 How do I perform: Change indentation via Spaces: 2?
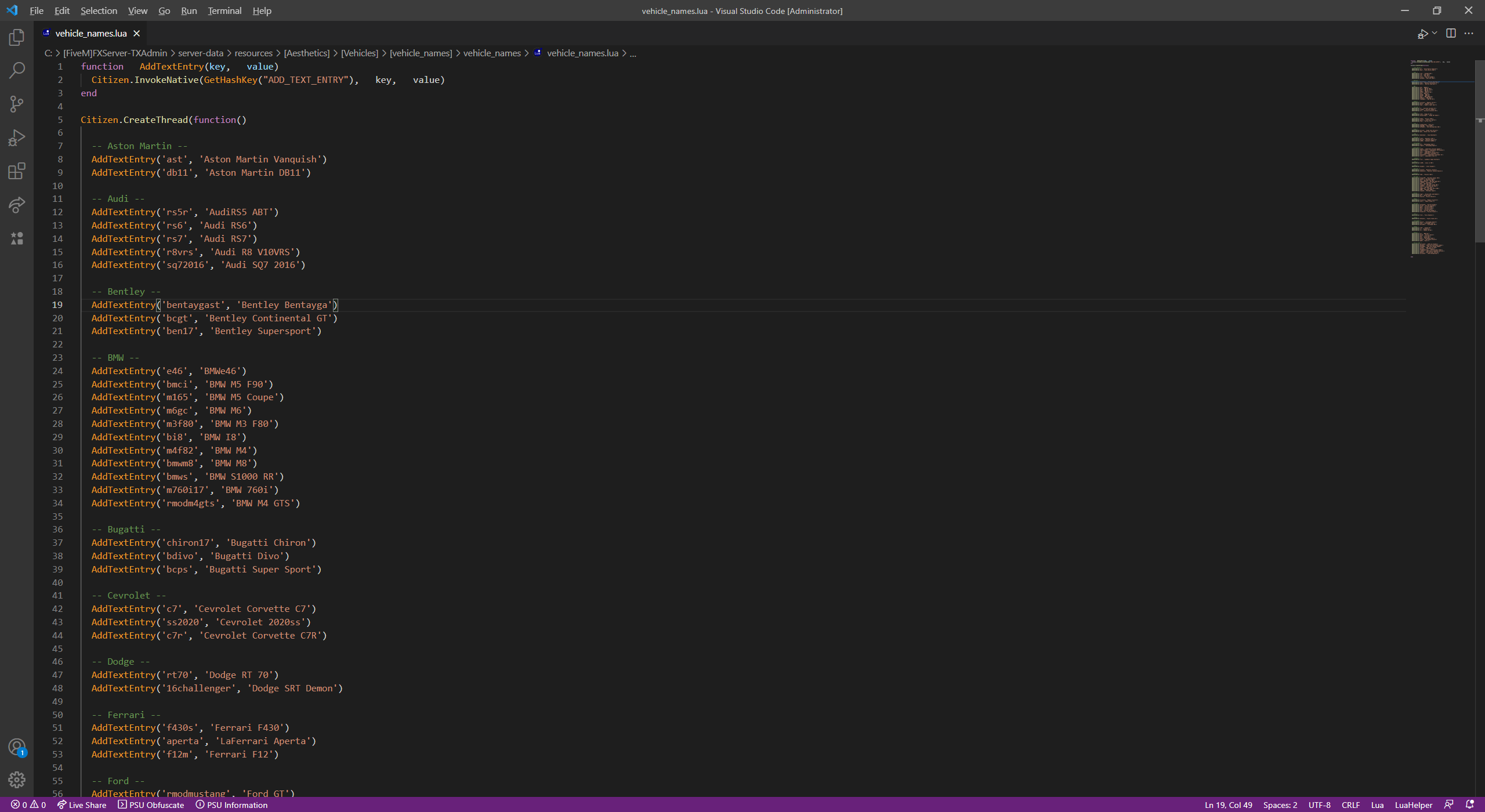click(1280, 805)
